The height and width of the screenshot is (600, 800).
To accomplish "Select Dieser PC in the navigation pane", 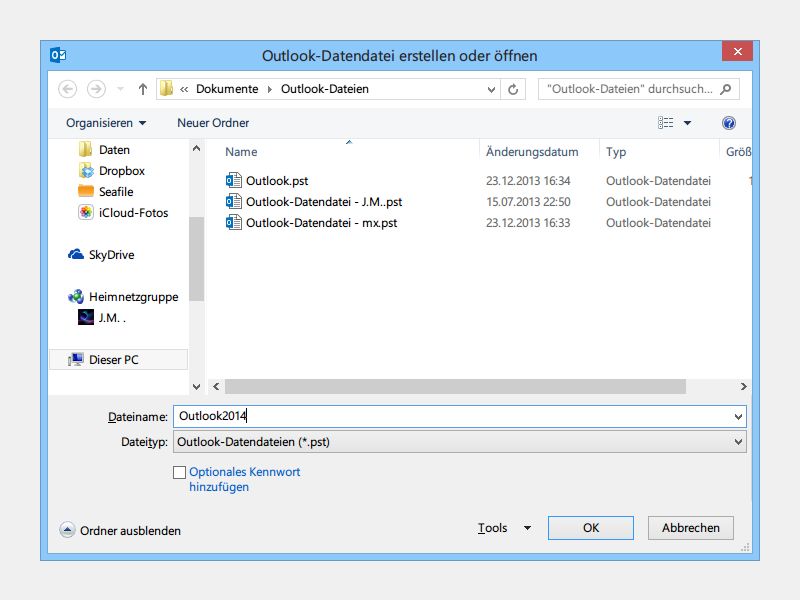I will 118,360.
